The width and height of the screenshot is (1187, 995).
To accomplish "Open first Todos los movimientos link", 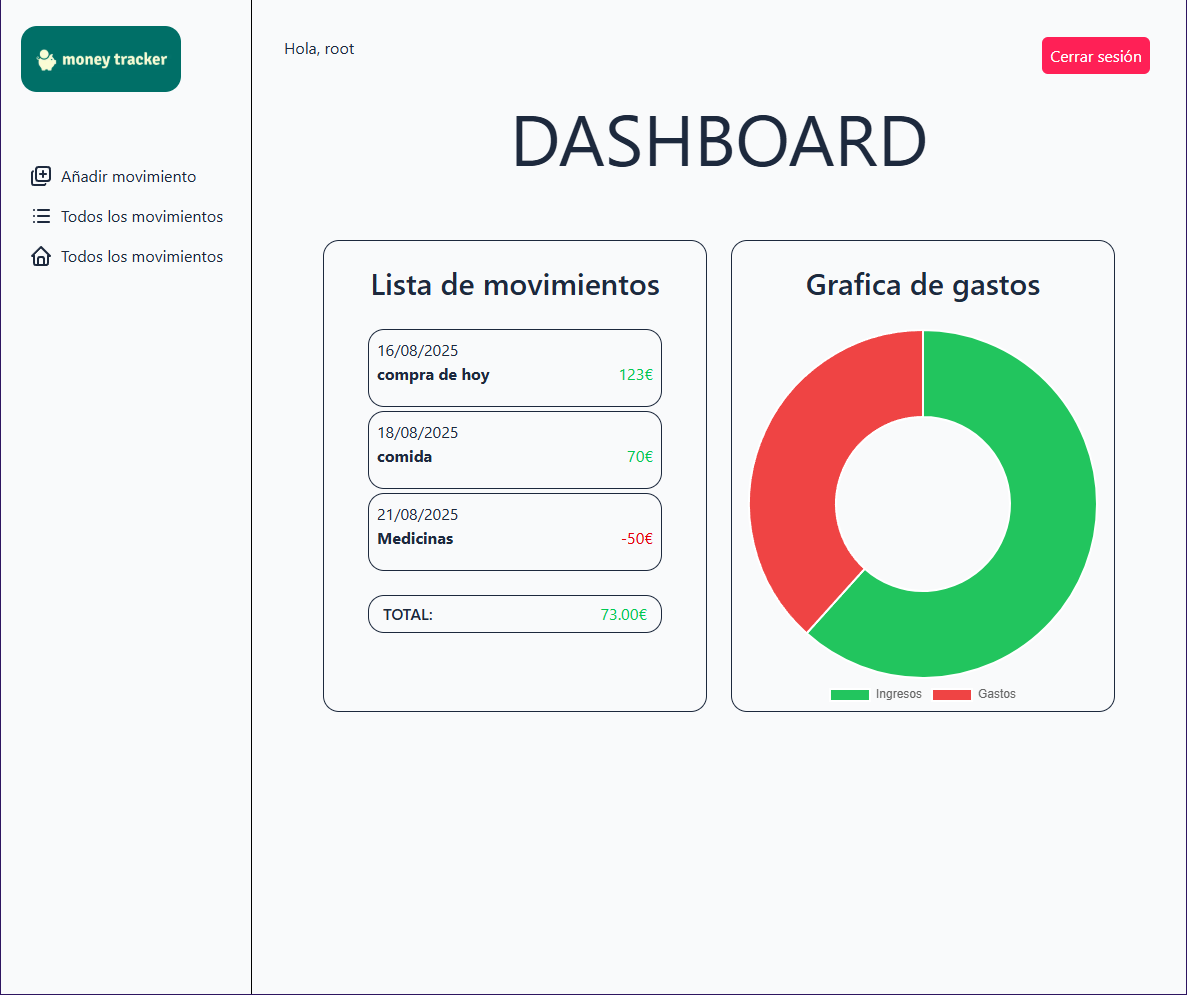I will click(x=141, y=216).
